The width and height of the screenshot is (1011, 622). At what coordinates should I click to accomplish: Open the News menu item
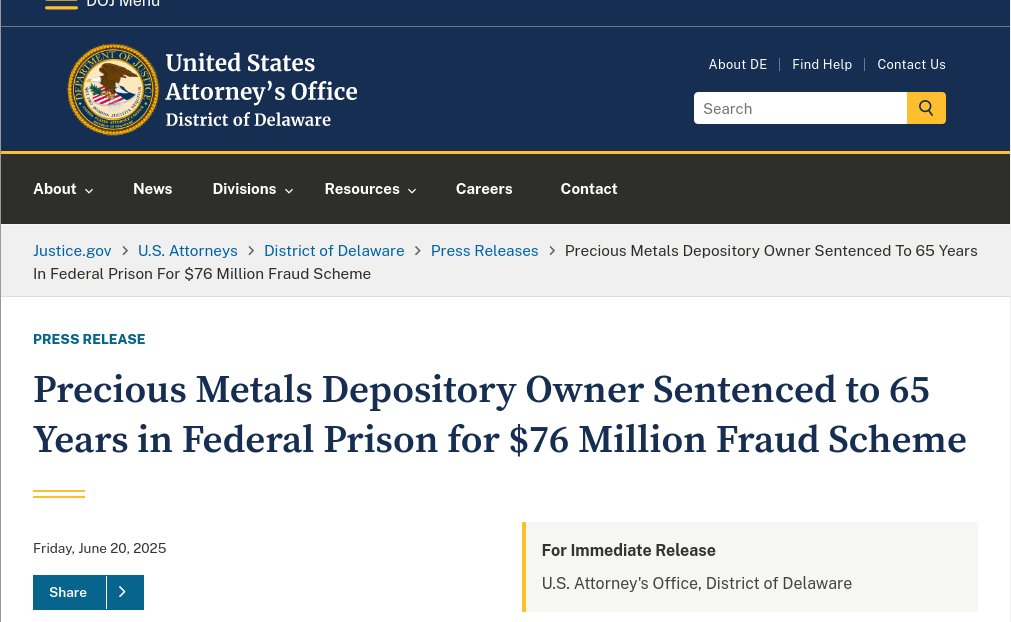click(152, 189)
